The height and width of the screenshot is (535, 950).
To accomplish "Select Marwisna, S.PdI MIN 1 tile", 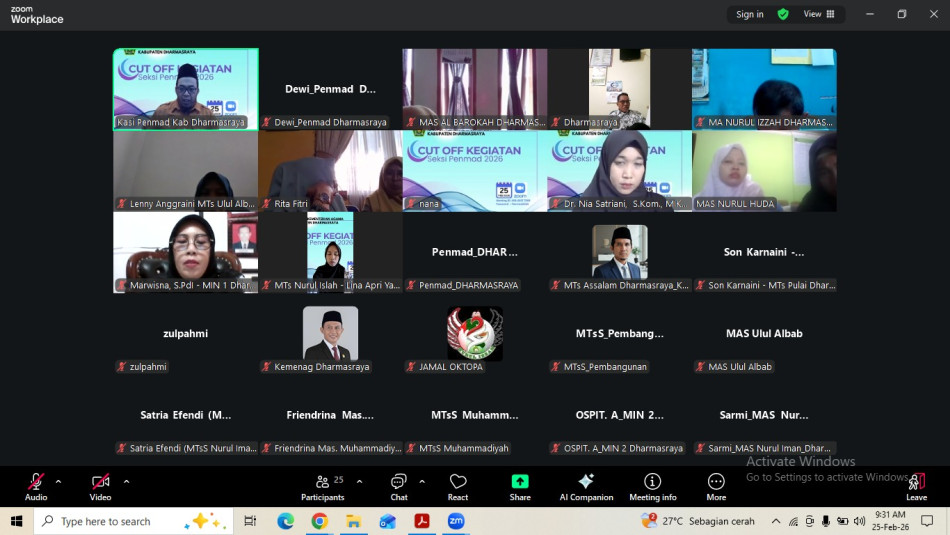I will (185, 252).
